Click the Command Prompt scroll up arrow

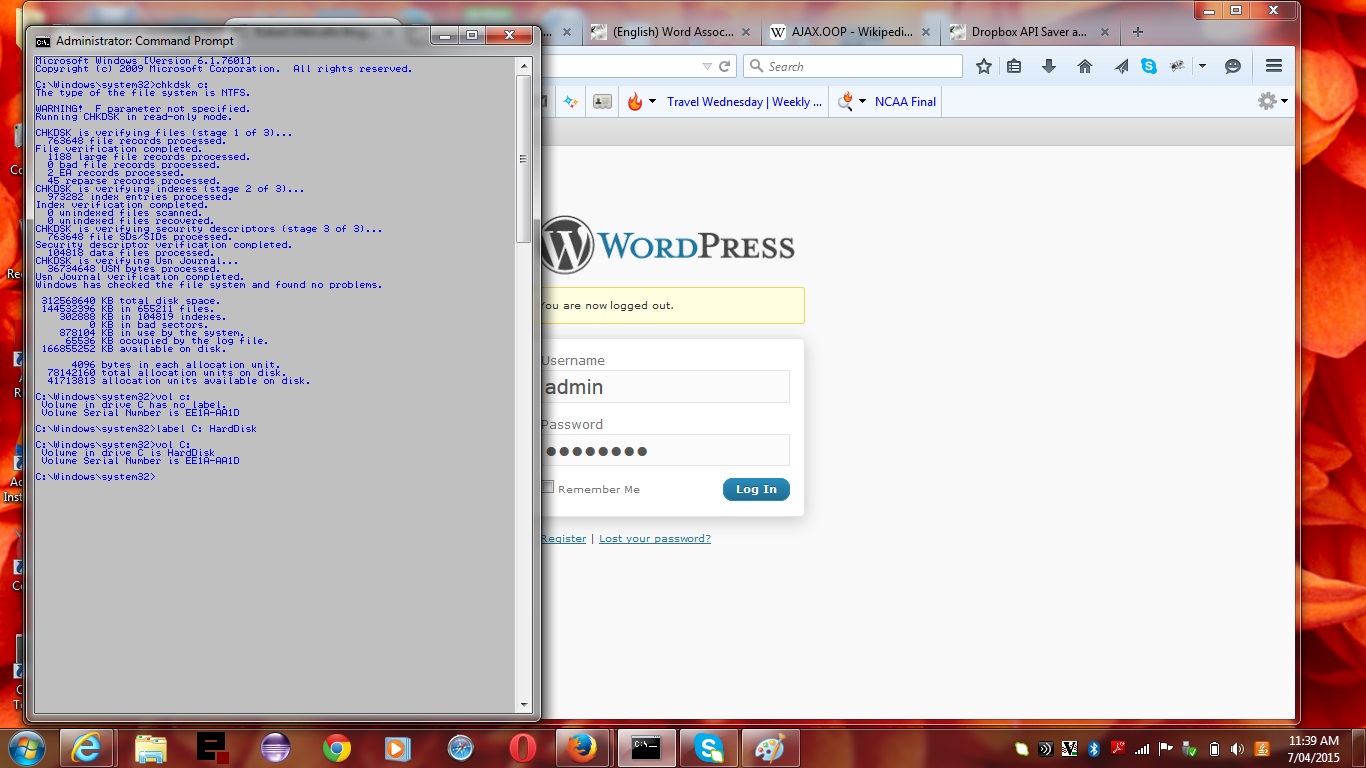pos(524,65)
